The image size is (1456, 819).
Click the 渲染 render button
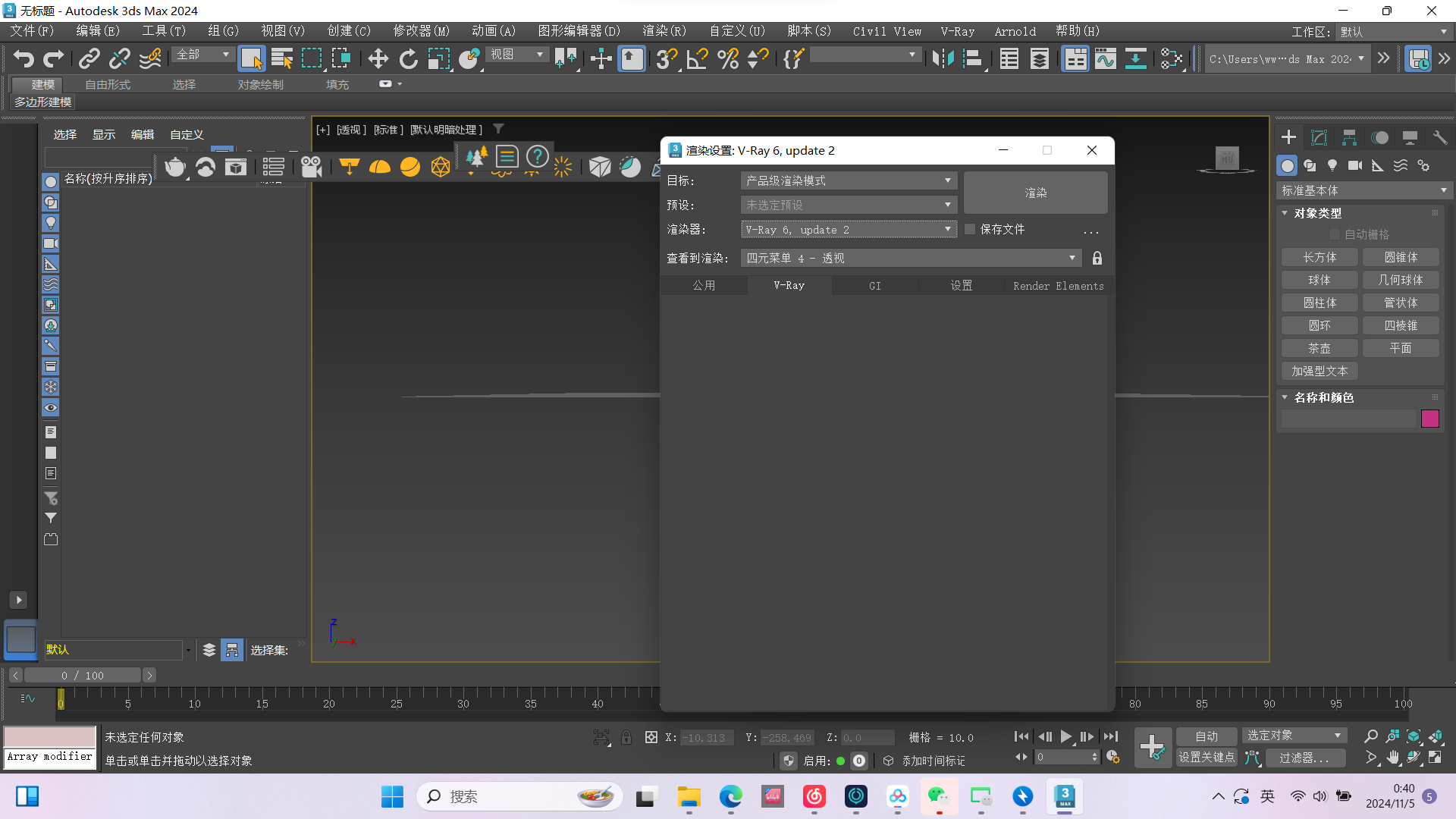point(1035,193)
